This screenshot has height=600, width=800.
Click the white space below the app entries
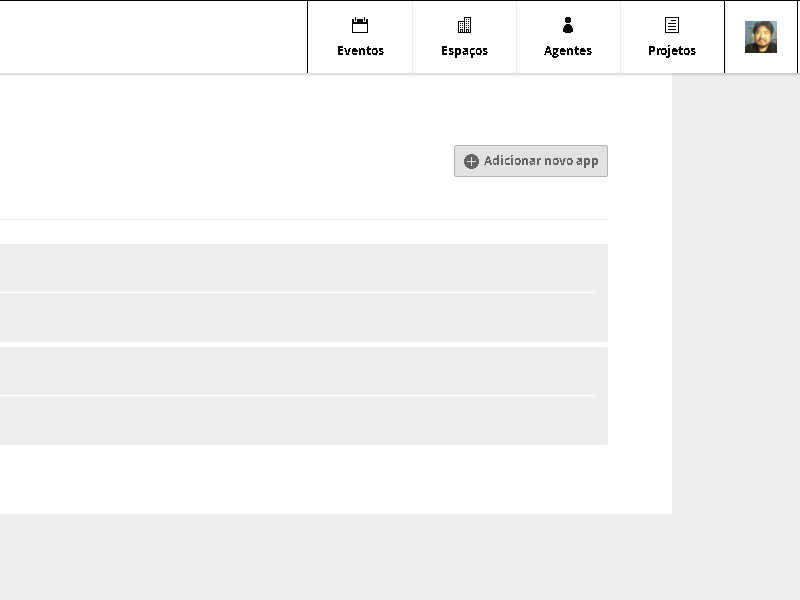(300, 480)
